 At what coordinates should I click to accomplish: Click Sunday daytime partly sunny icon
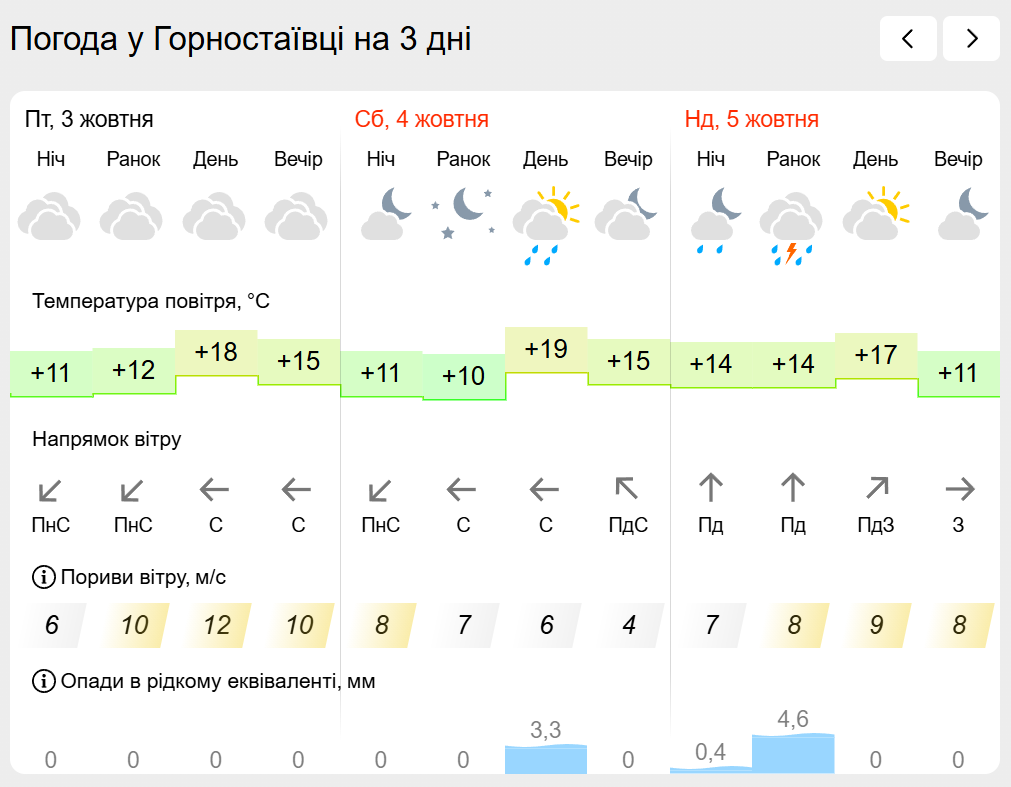(876, 214)
